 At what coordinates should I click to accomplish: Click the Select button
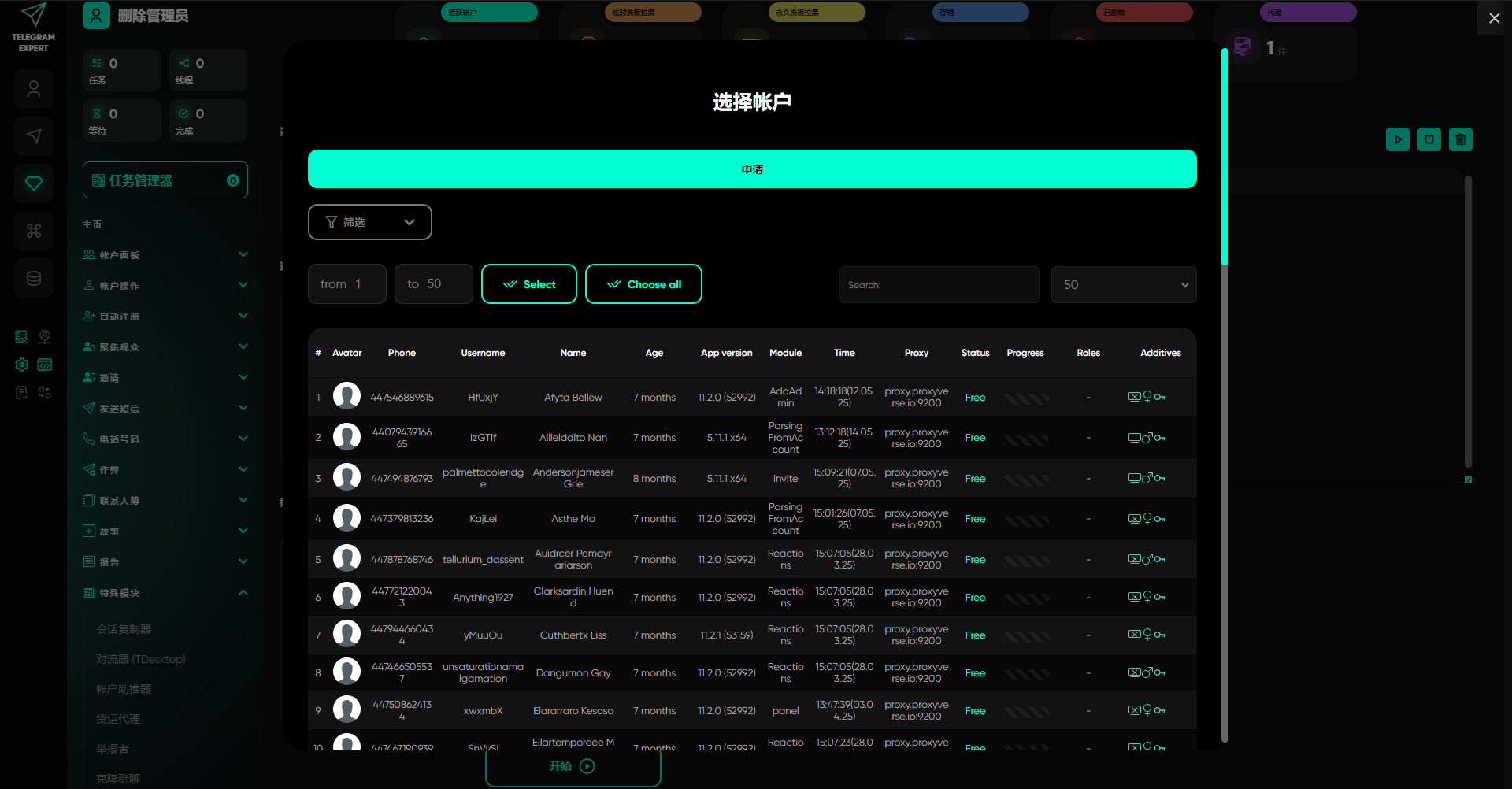click(x=528, y=284)
